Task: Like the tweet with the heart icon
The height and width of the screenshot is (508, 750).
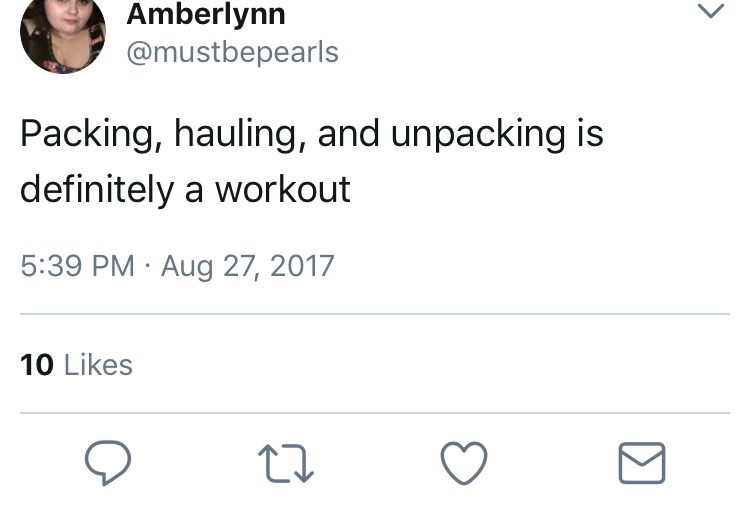Action: pyautogui.click(x=464, y=463)
